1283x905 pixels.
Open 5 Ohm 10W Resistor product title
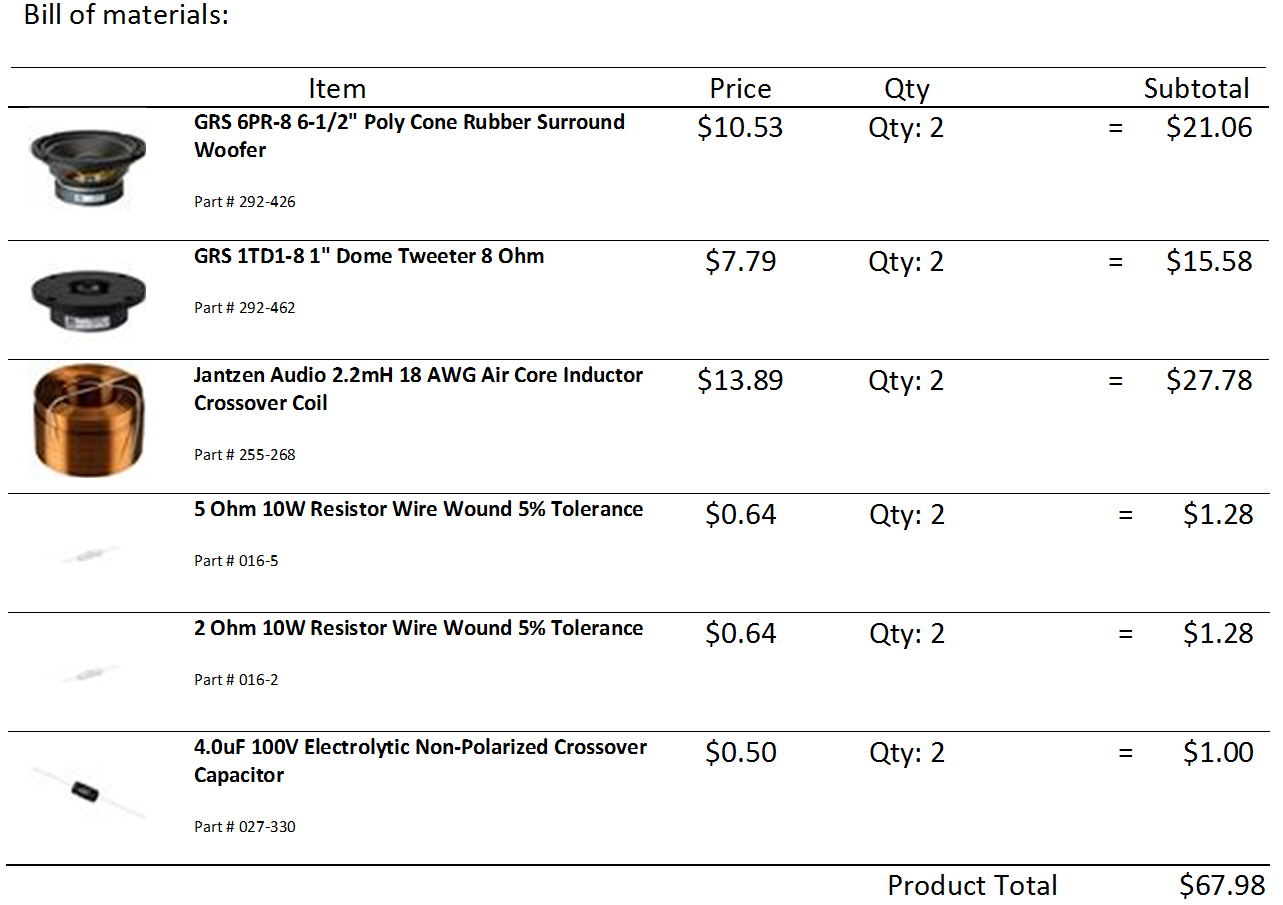coord(418,509)
